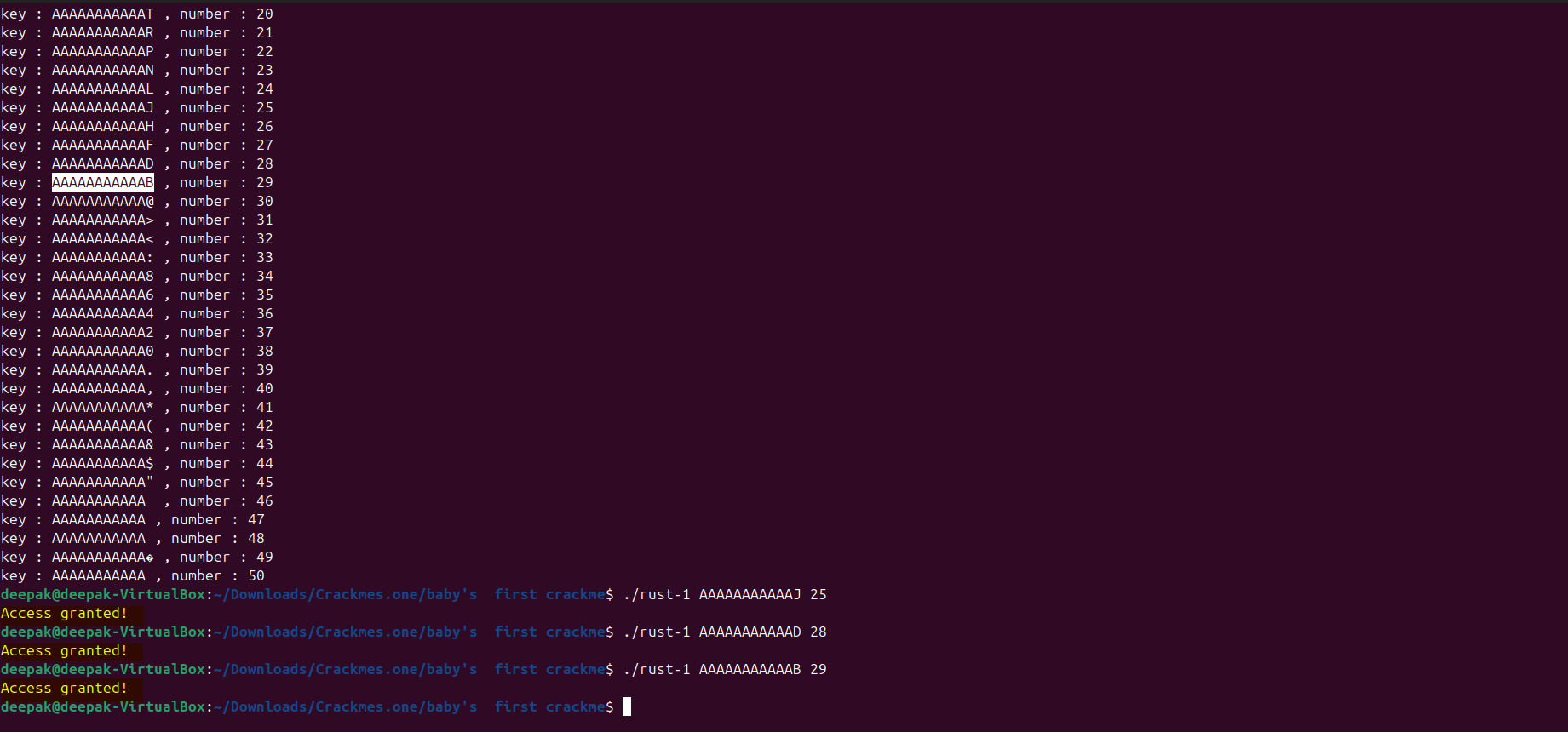Click key AAAAAAAAAAAN in output

103,70
